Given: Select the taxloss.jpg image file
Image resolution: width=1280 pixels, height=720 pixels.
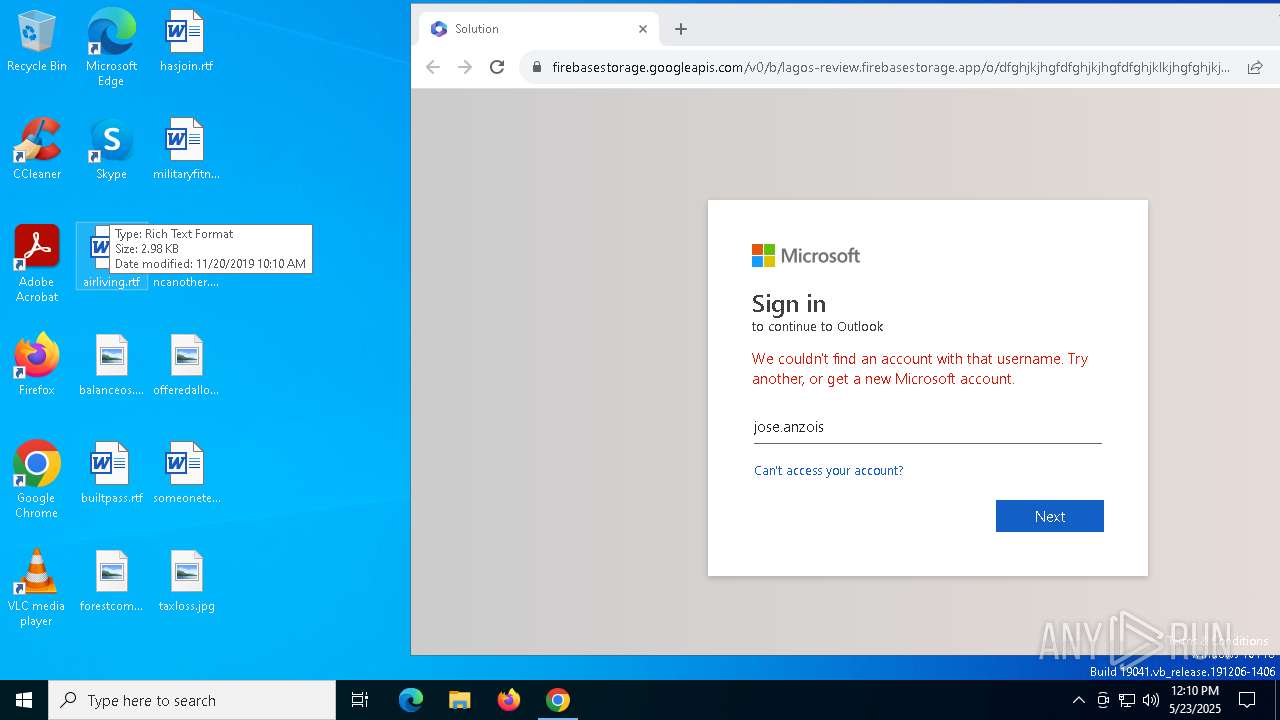Looking at the screenshot, I should coord(186,581).
